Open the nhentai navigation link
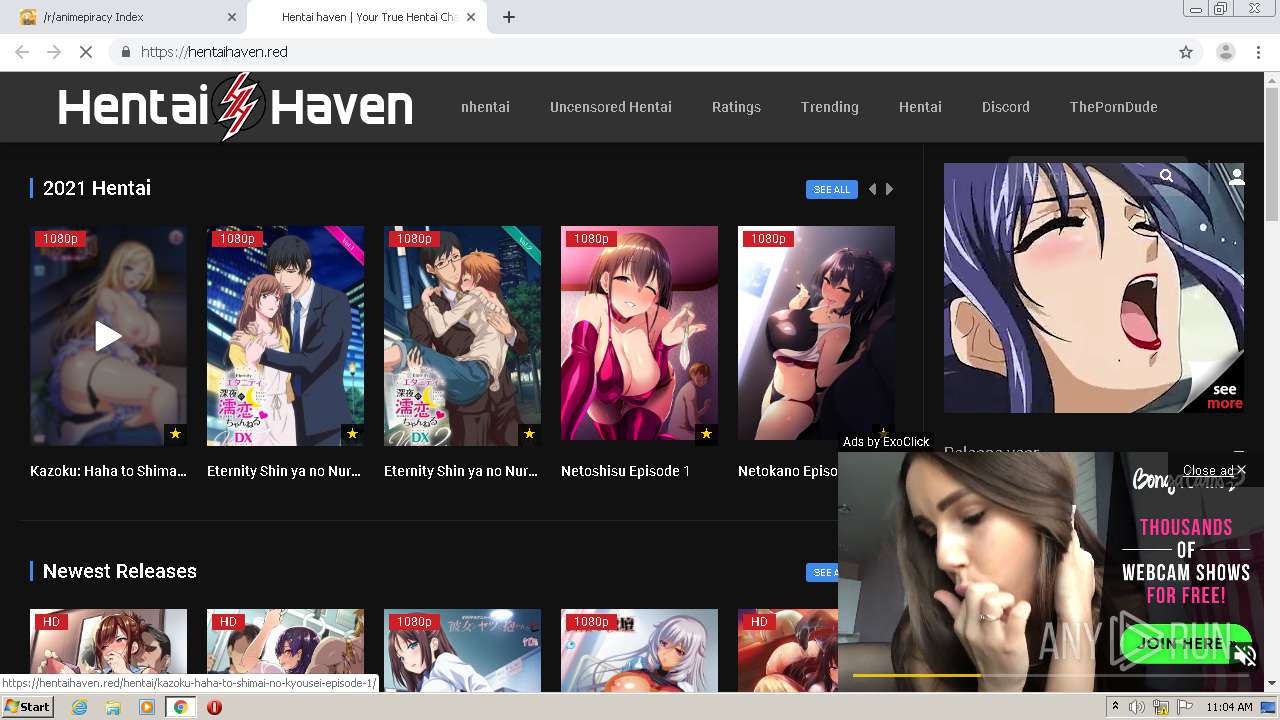The height and width of the screenshot is (720, 1280). (x=485, y=107)
